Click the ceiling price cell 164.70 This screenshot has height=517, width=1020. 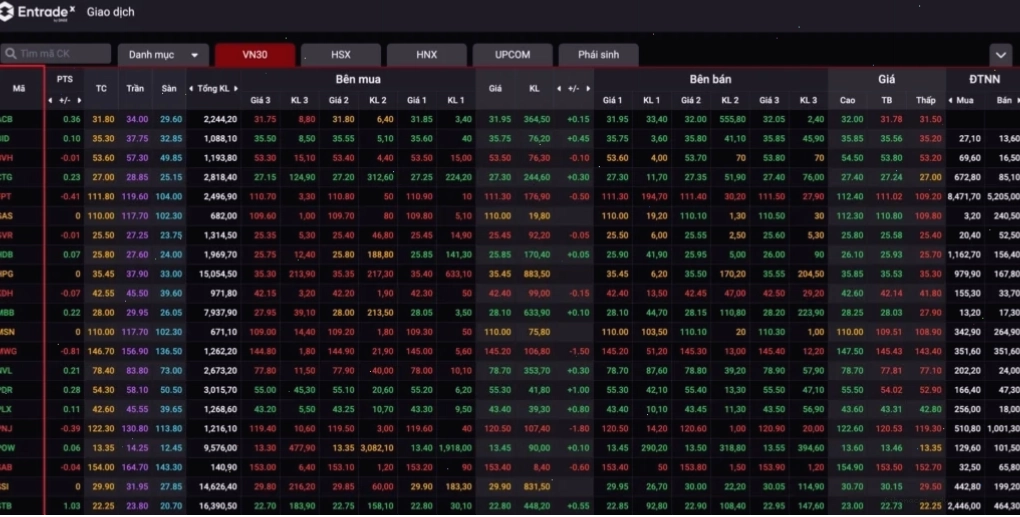coord(135,468)
